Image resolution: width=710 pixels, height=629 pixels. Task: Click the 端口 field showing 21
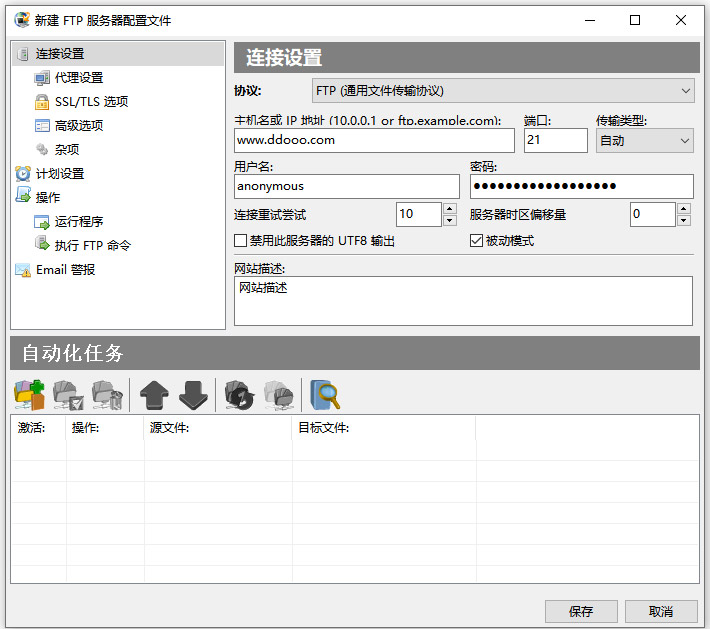[556, 140]
